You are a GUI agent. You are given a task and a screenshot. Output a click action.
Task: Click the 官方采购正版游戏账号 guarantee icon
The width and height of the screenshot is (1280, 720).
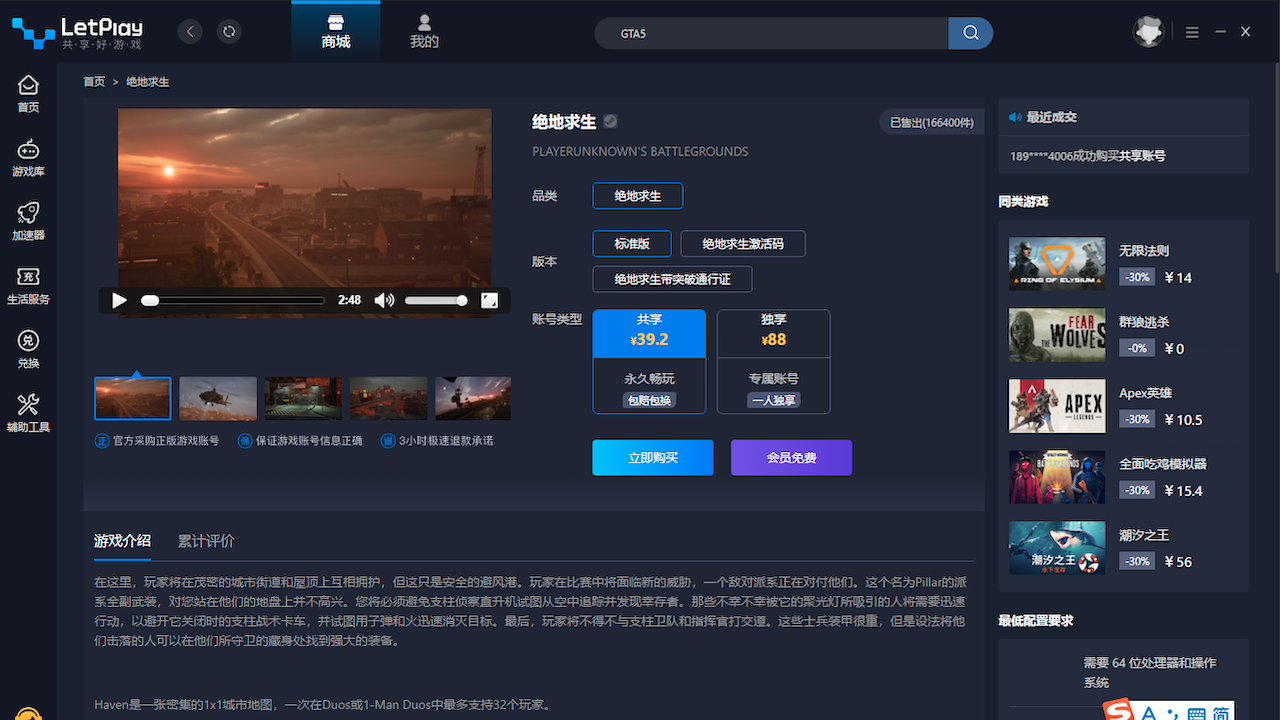click(x=101, y=441)
